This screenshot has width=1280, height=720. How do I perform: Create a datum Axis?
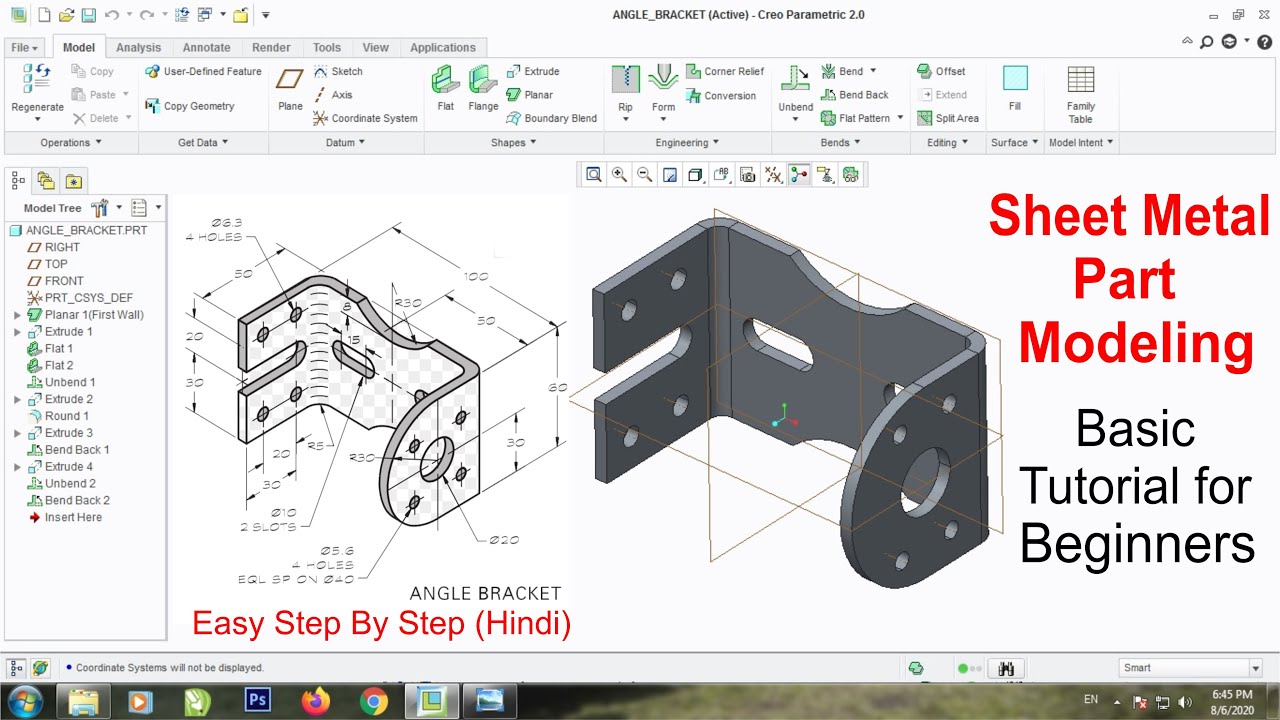point(333,95)
